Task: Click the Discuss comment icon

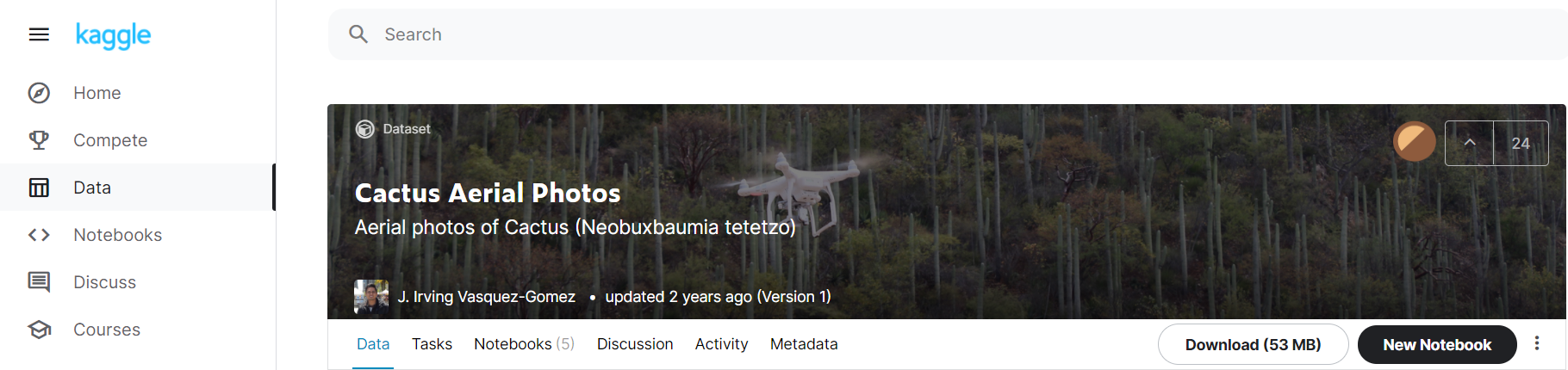Action: [39, 282]
